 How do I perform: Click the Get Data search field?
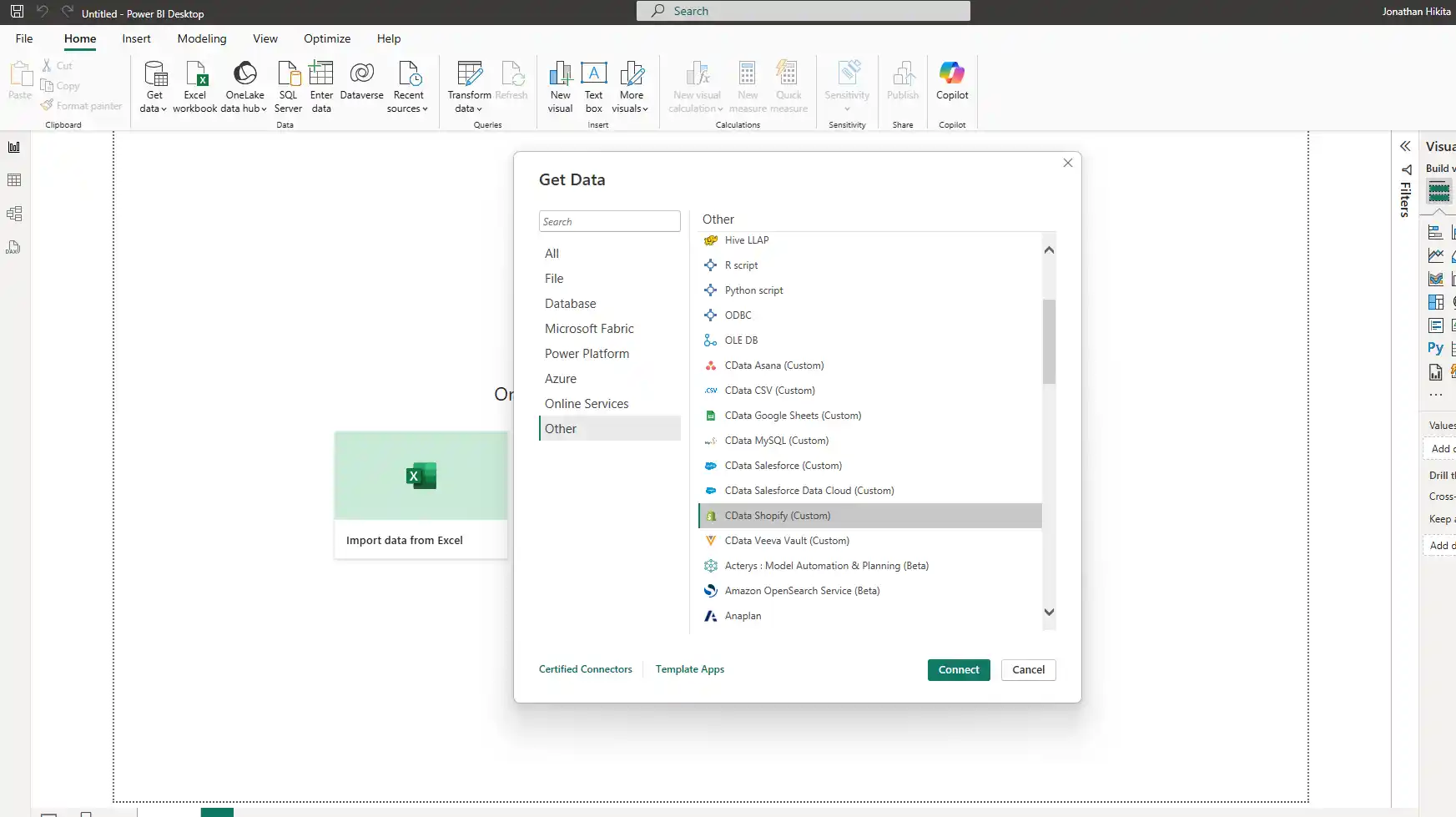click(609, 221)
